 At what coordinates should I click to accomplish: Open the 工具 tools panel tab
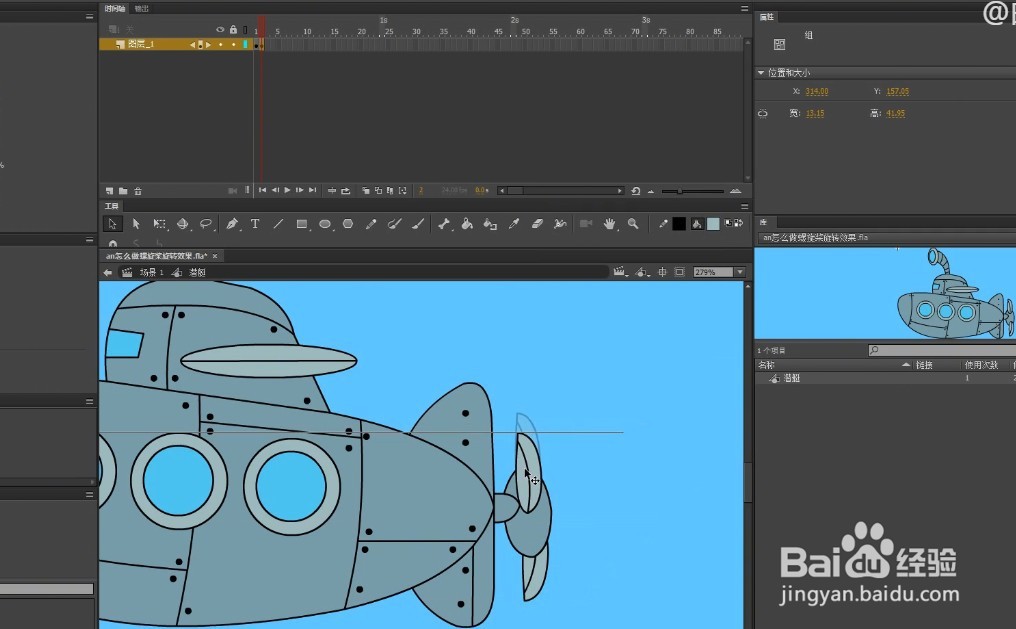pyautogui.click(x=112, y=206)
